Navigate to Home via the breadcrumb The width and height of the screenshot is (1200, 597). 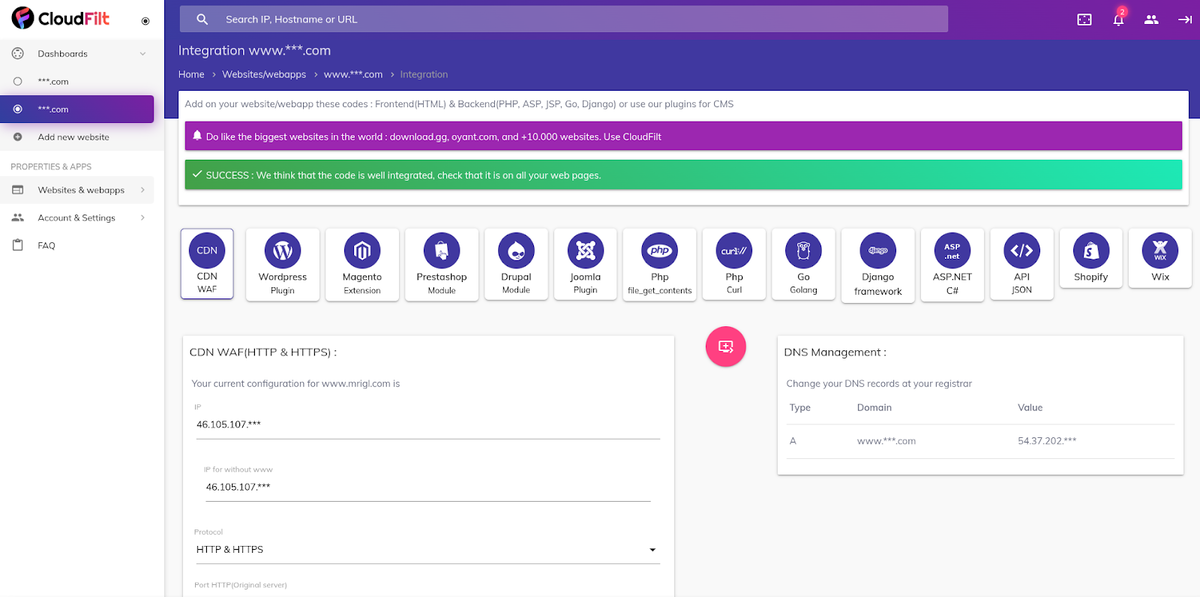(191, 74)
